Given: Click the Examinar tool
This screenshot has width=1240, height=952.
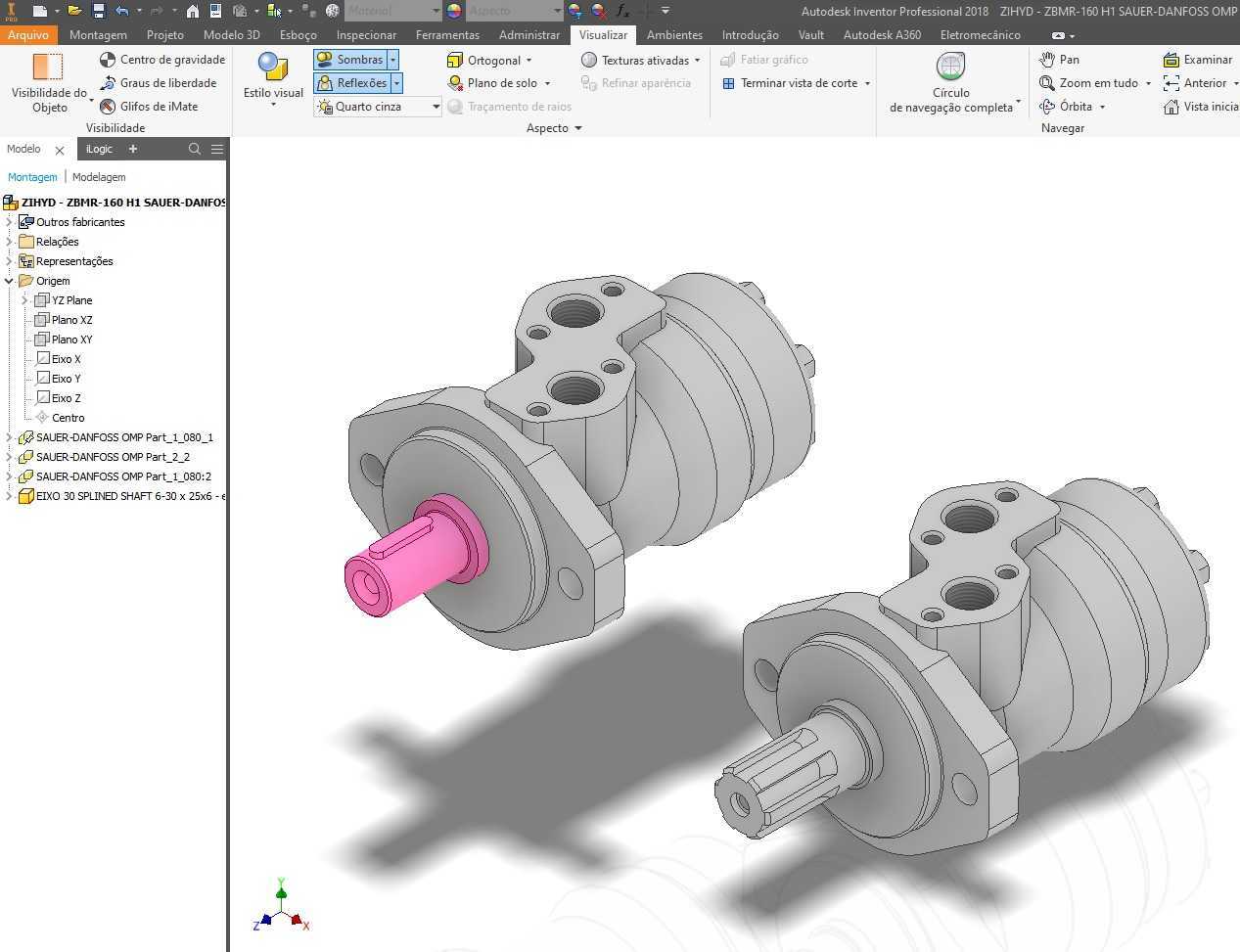Looking at the screenshot, I should pos(1197,60).
